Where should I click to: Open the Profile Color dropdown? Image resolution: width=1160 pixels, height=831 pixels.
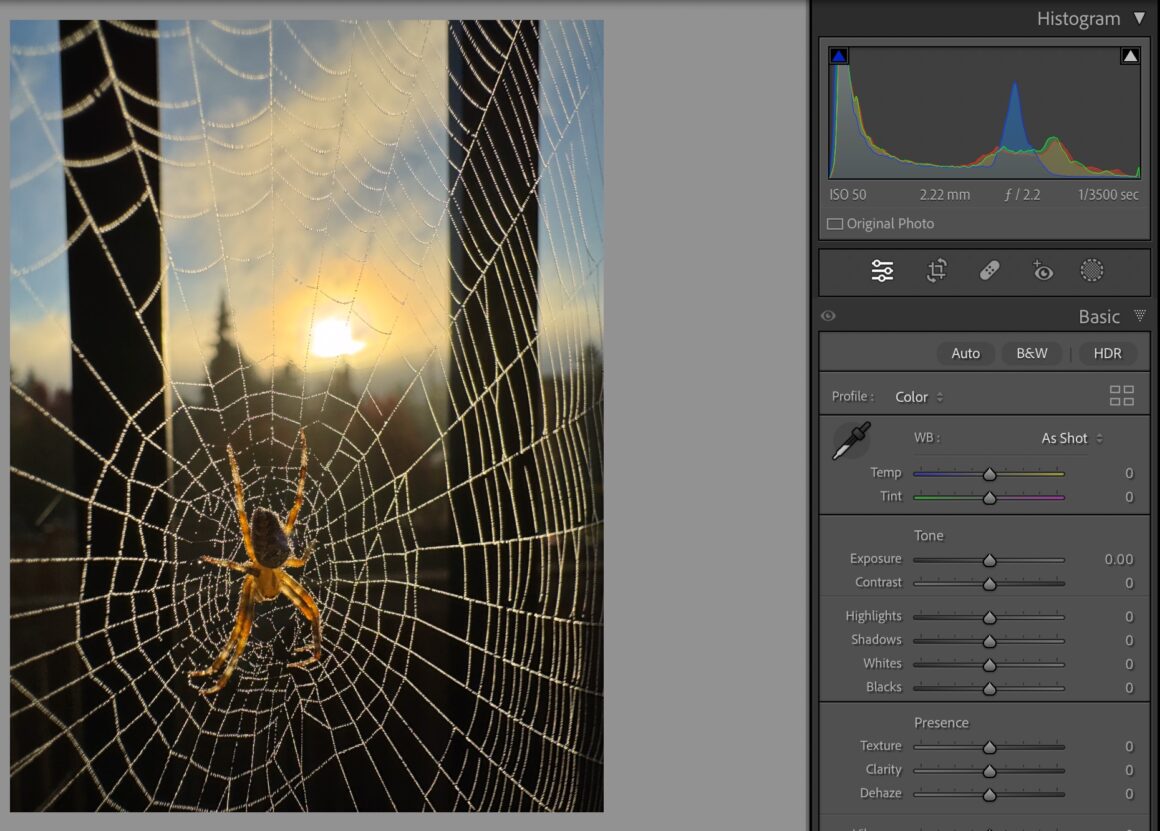click(x=919, y=397)
